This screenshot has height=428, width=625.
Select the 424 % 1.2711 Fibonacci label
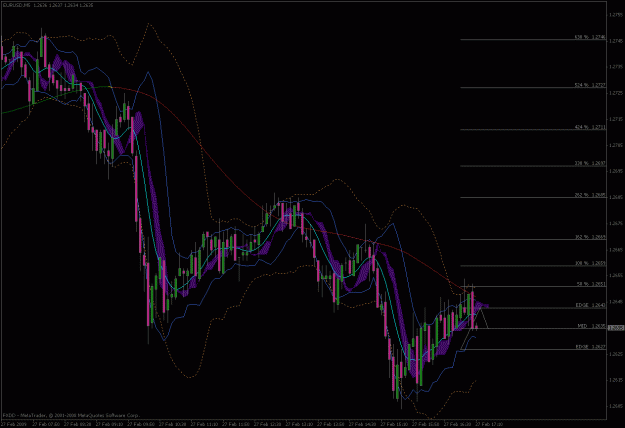tap(590, 127)
